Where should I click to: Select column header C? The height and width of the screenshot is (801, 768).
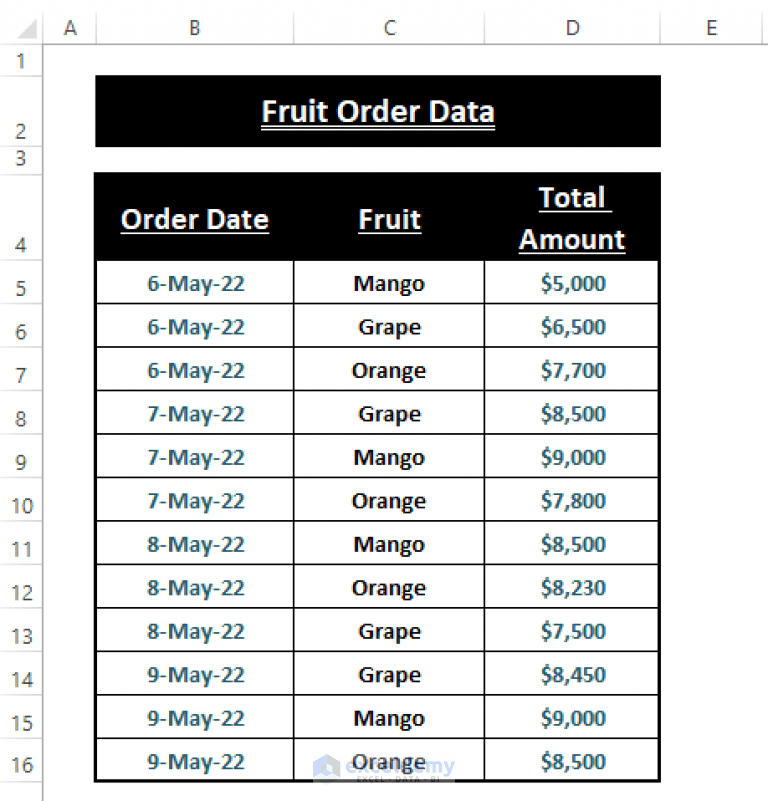[x=388, y=28]
